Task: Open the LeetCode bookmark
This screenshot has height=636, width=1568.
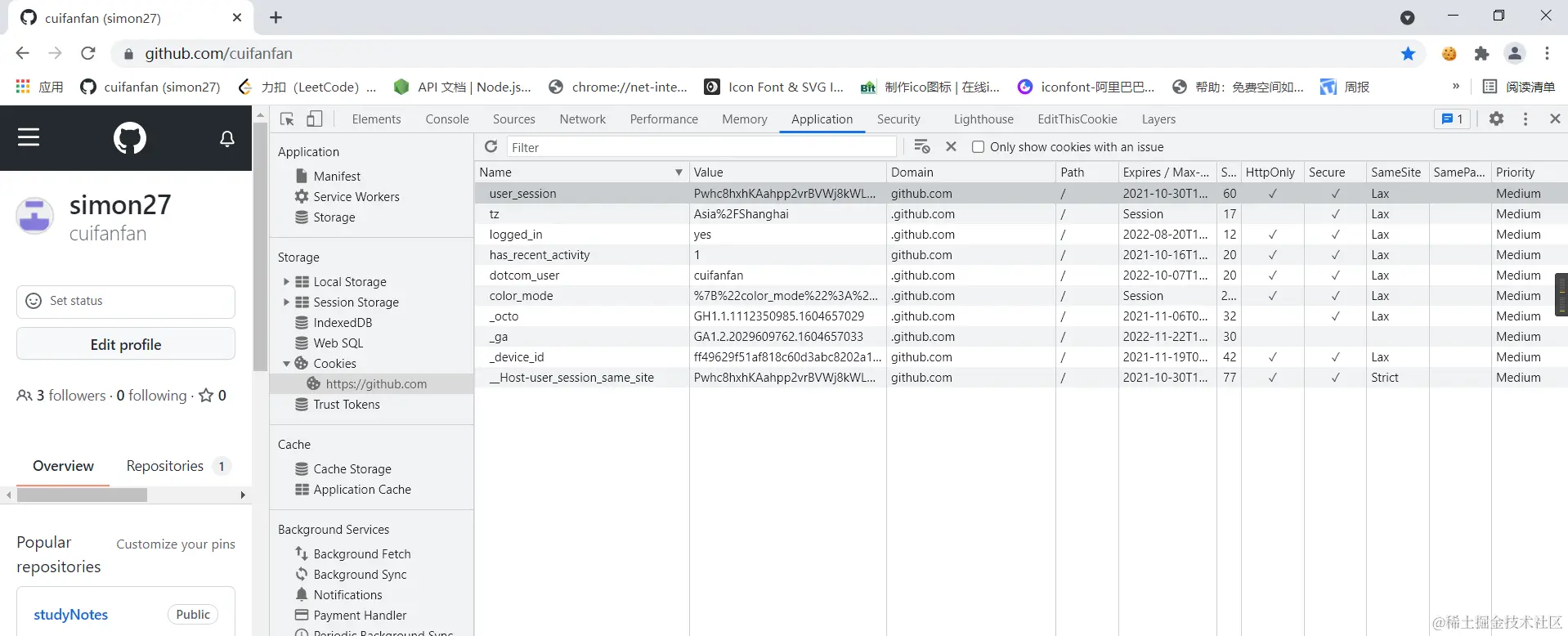Action: coord(307,87)
